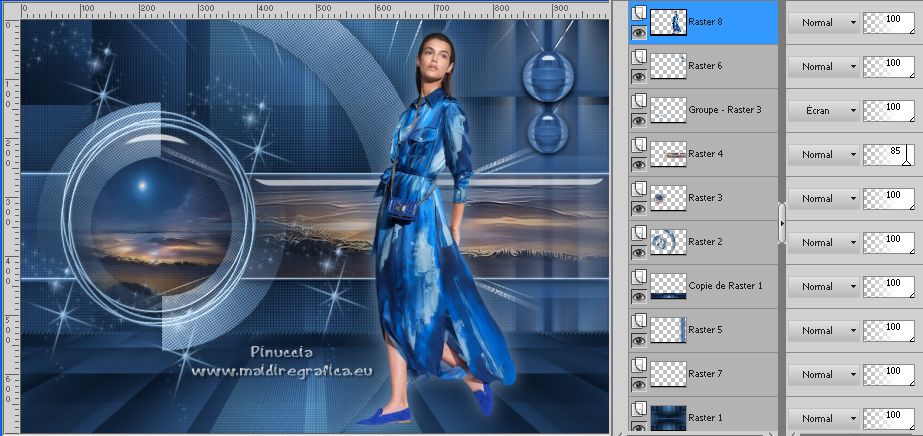Toggle Raster 4 layer visibility eye
The image size is (923, 436).
coord(639,164)
